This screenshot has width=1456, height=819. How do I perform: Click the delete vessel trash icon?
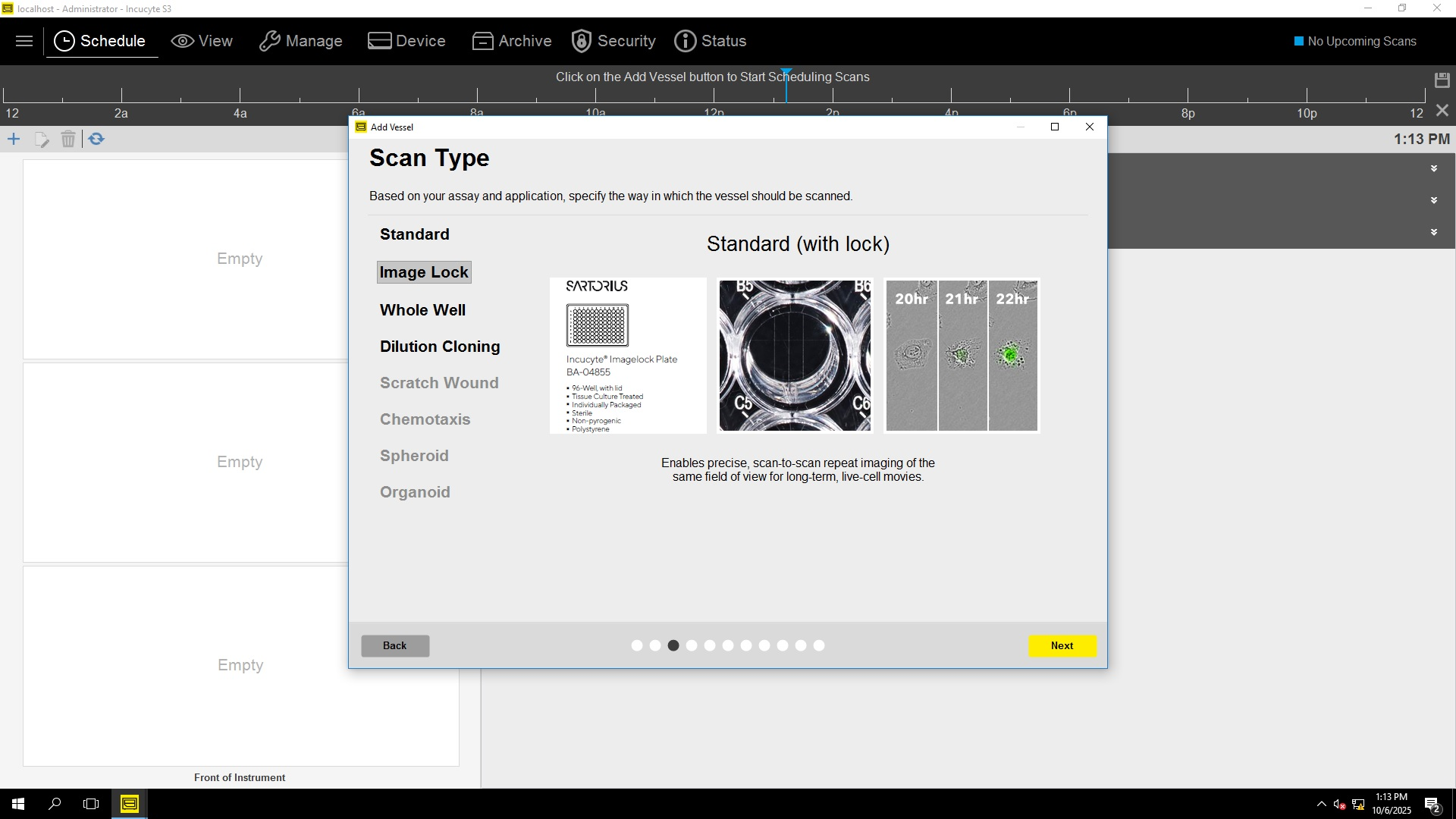point(68,140)
